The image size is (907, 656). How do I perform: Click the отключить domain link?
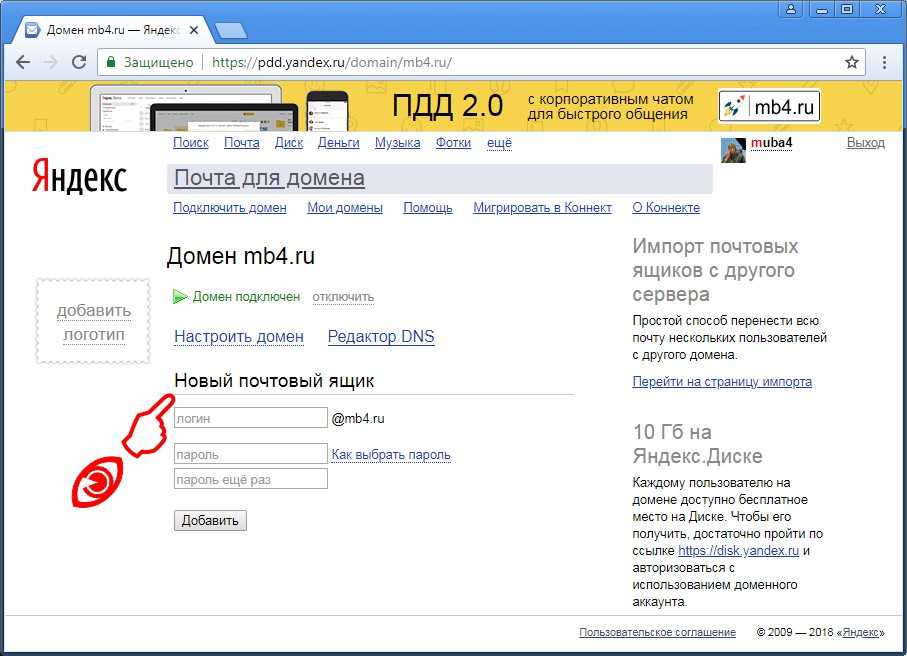tap(343, 297)
